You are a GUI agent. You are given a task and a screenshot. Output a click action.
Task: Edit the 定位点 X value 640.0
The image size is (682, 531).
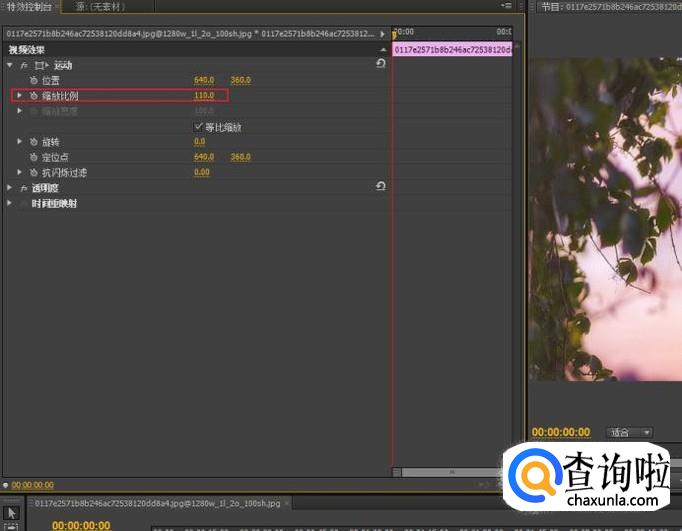(x=204, y=157)
